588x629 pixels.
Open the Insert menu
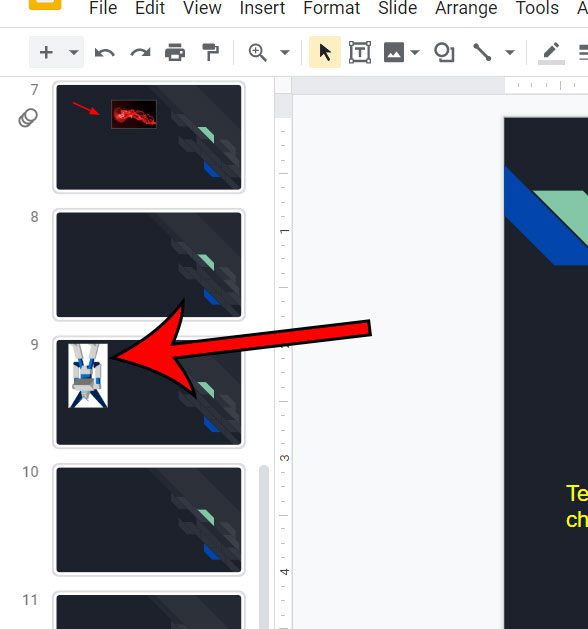coord(262,8)
